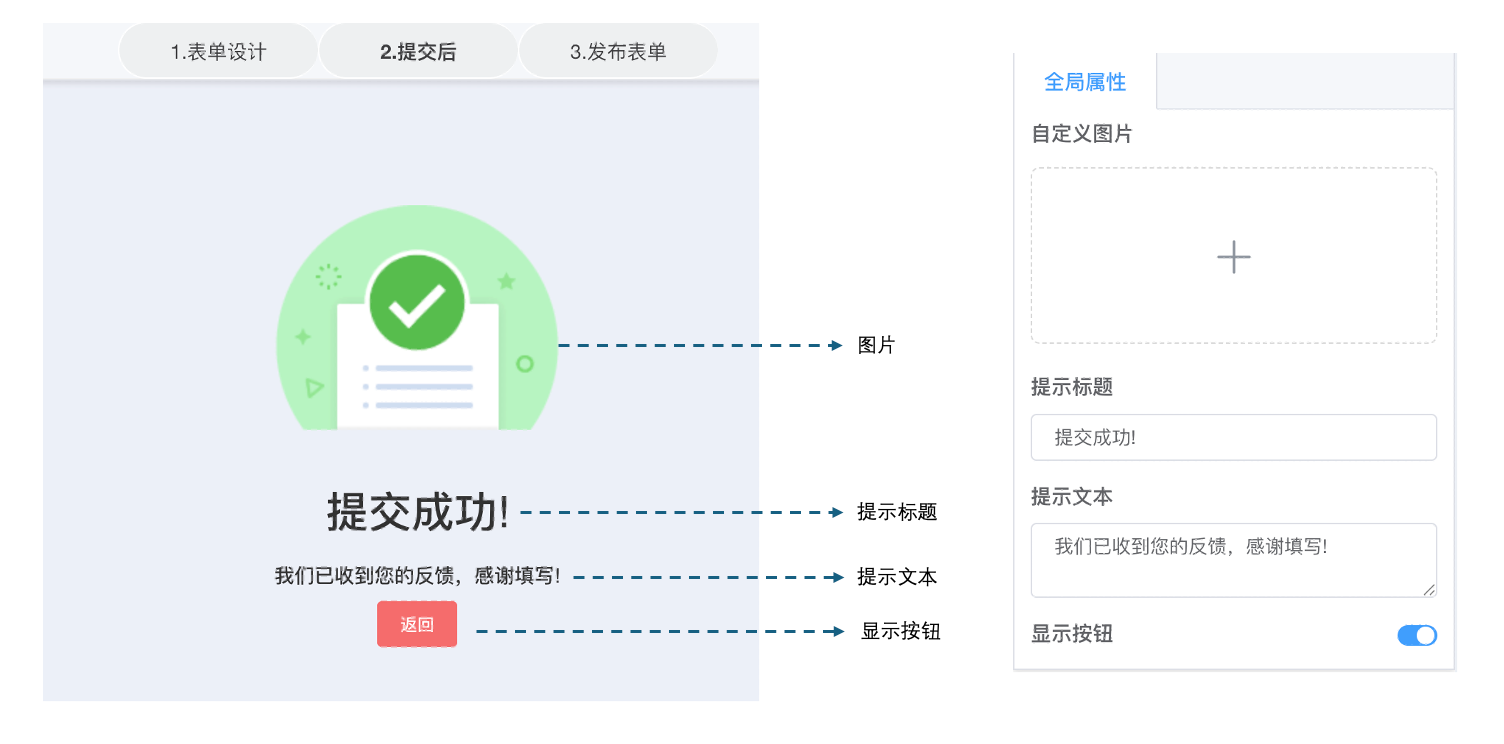Click the 我们已收到您的反馈 text in the preview
The width and height of the screenshot is (1504, 744).
(418, 576)
